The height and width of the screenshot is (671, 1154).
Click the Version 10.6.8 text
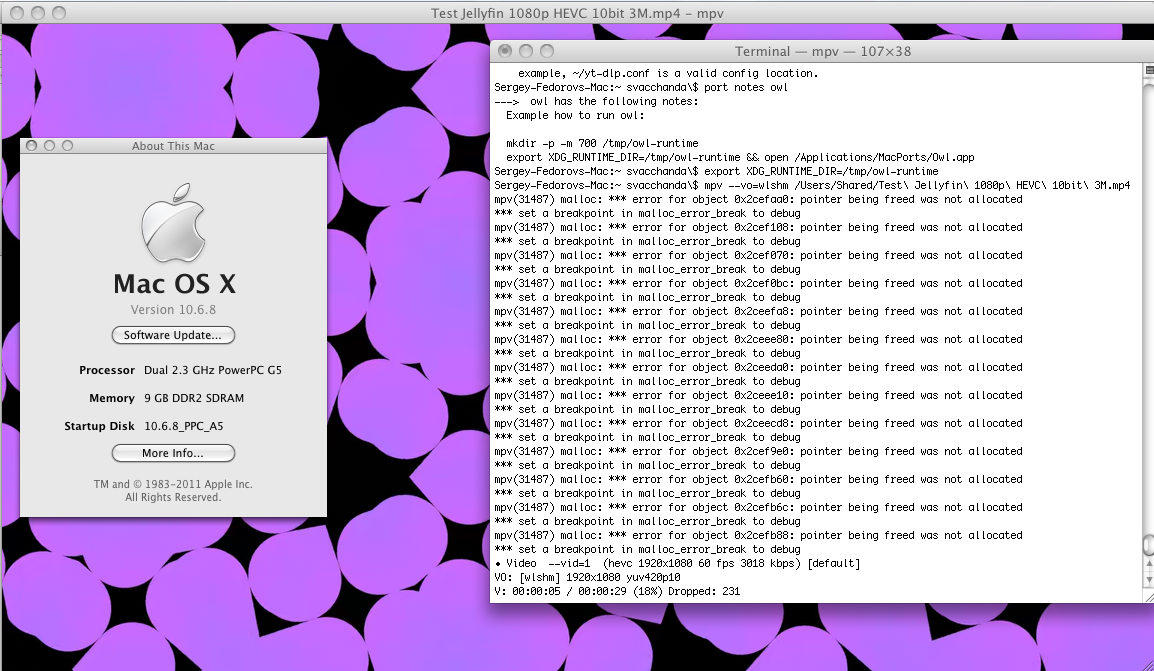tap(173, 310)
